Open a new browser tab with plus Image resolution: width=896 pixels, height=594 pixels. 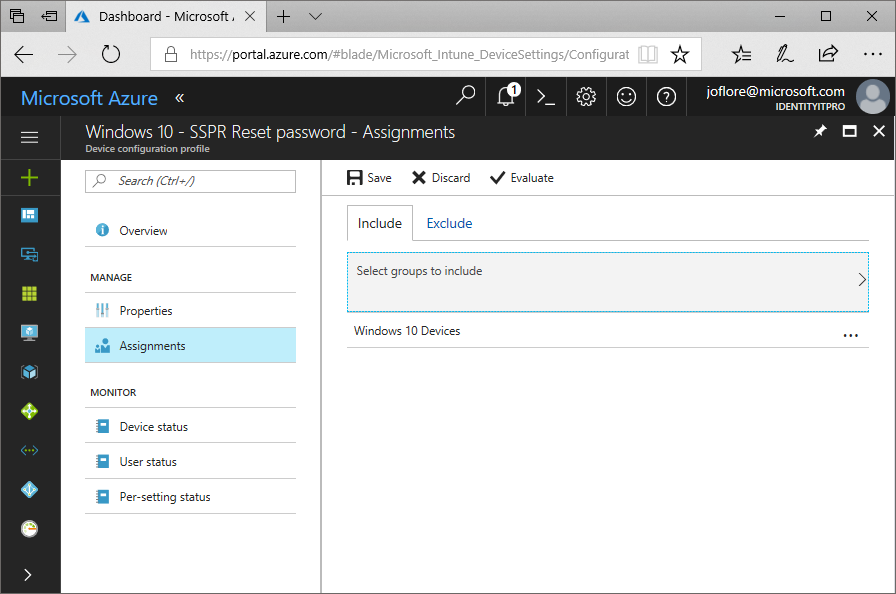[x=283, y=17]
